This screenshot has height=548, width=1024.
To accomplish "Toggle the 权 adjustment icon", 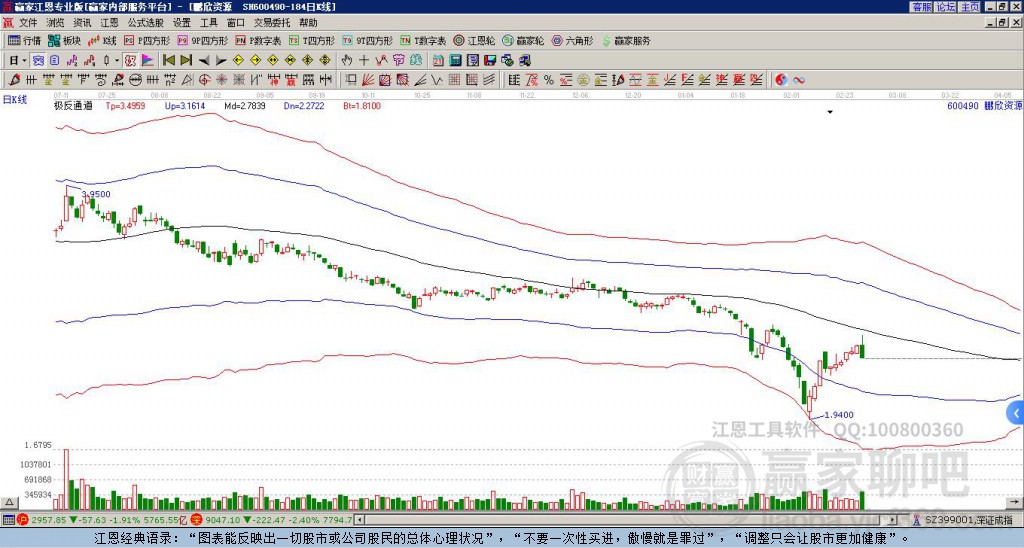I will coord(130,61).
